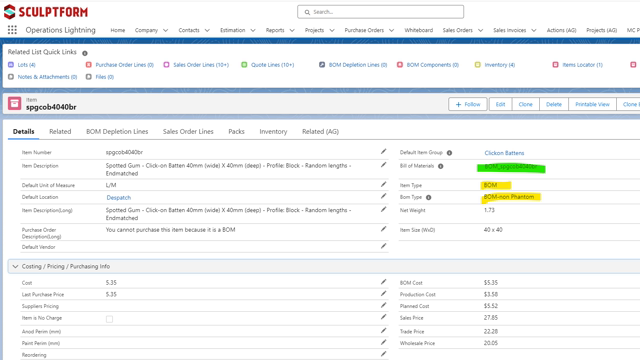Click the BOM Depletion Lines quick link icon
Image resolution: width=640 pixels, height=360 pixels.
pos(322,64)
